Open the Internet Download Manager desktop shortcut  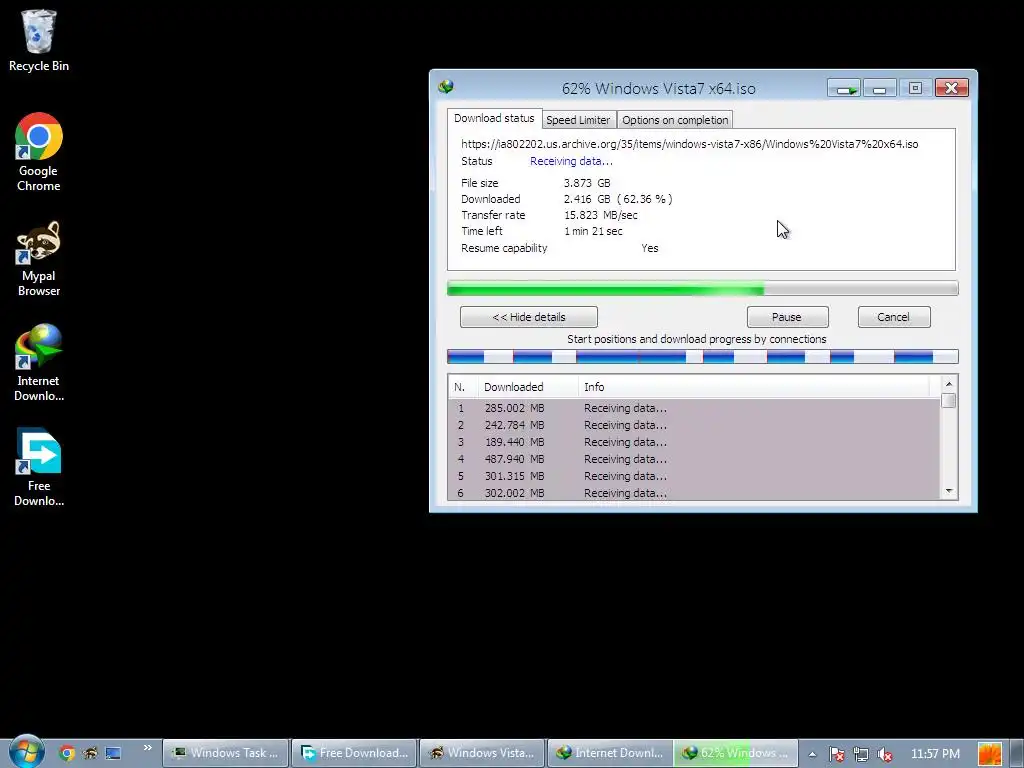pyautogui.click(x=39, y=362)
